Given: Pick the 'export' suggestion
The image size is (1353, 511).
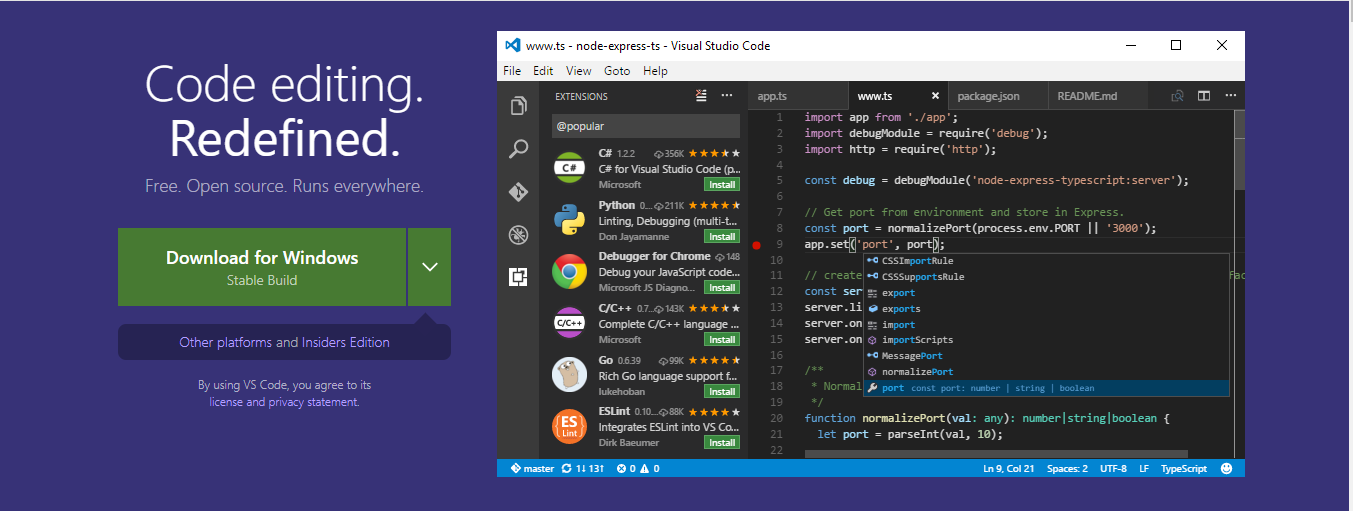Looking at the screenshot, I should (1046, 293).
